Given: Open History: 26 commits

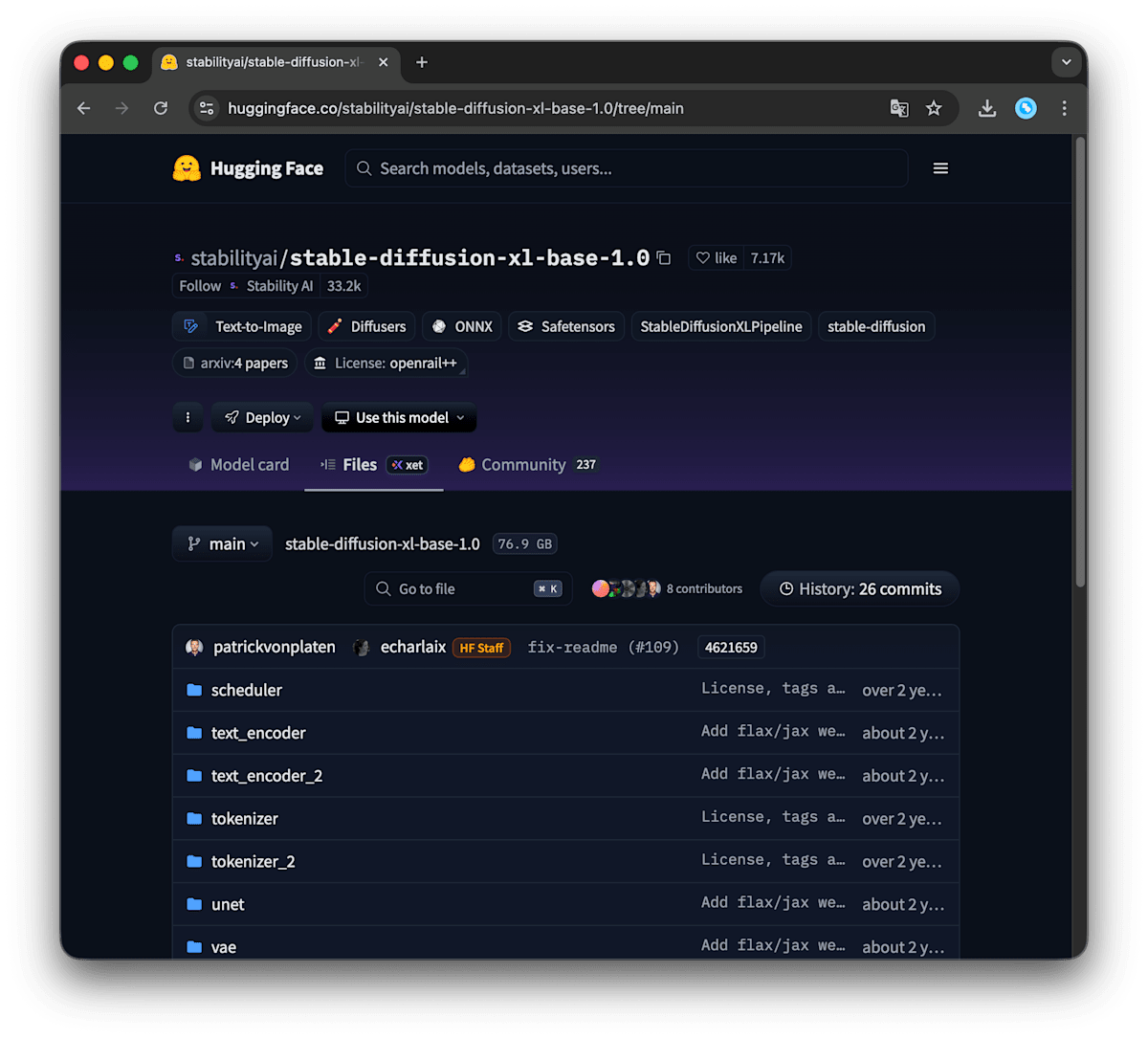Looking at the screenshot, I should pos(860,589).
